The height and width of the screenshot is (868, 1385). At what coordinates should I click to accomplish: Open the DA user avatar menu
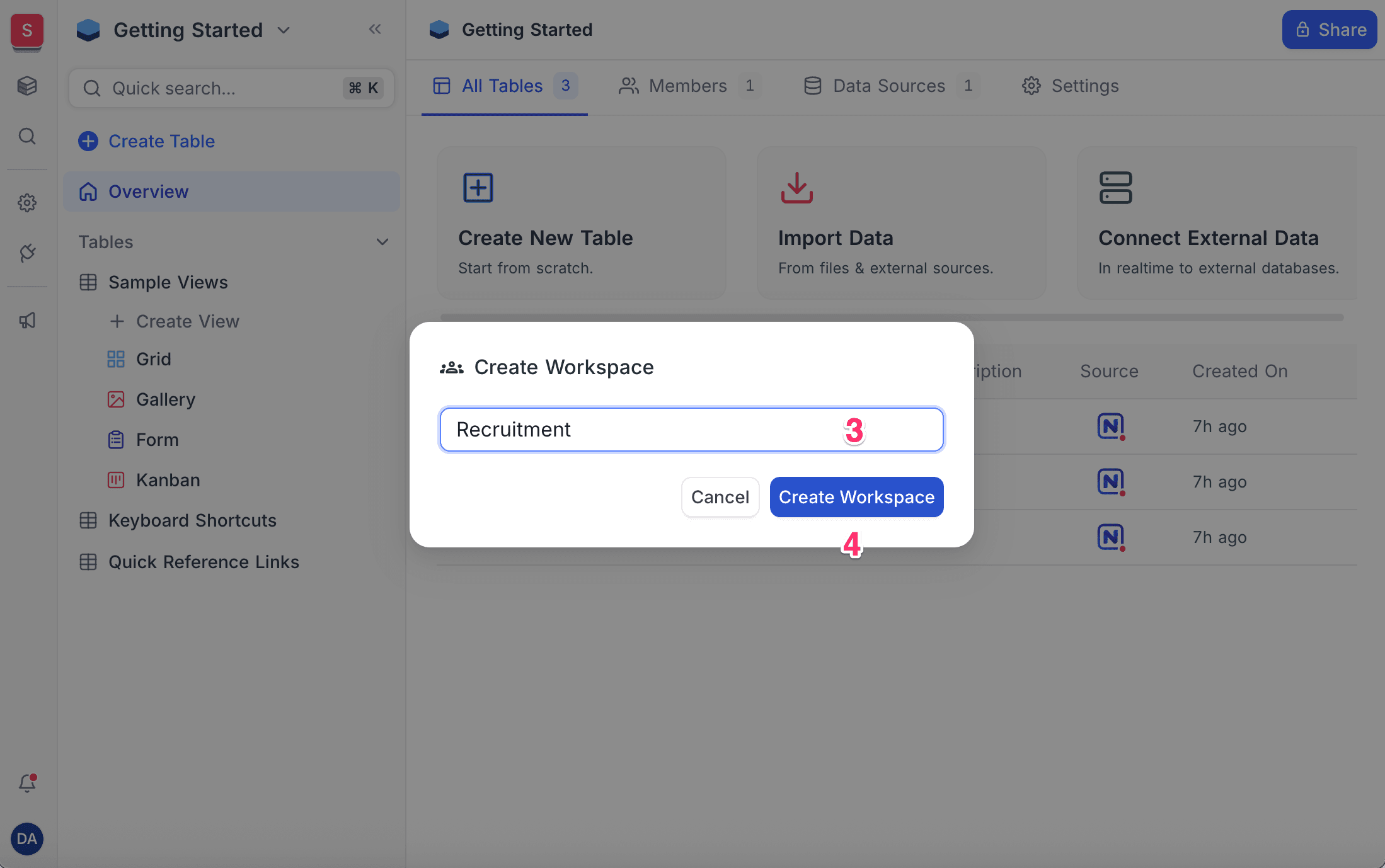coord(26,839)
